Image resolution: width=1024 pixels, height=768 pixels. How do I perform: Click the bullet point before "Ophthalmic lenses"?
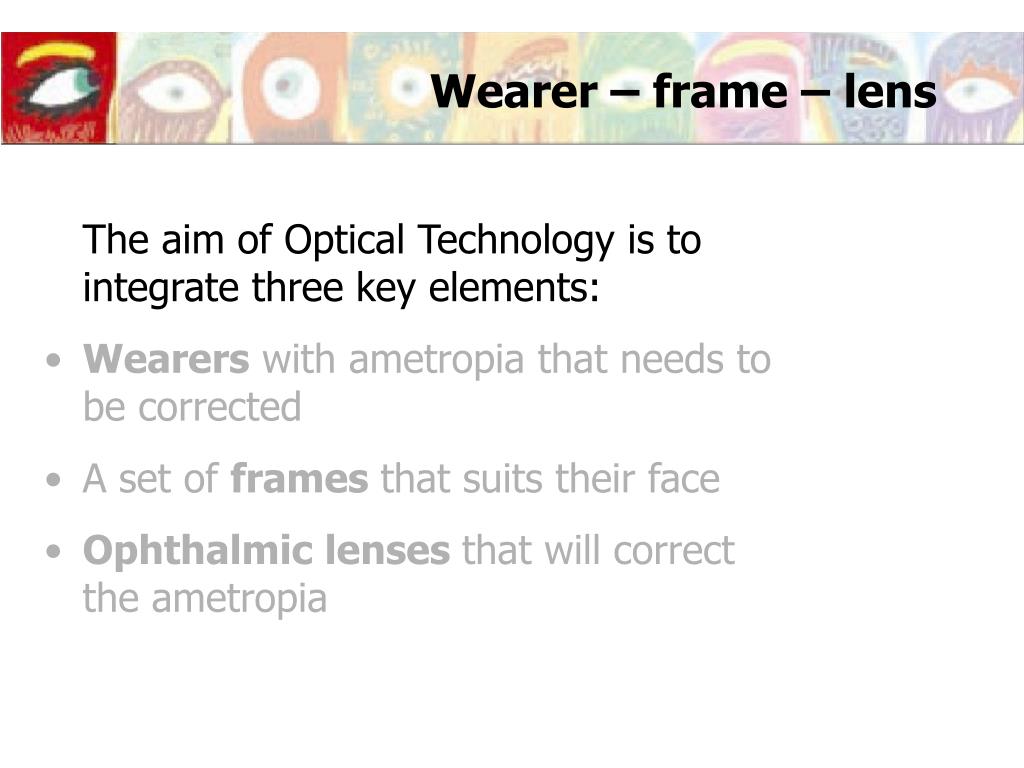click(x=54, y=552)
